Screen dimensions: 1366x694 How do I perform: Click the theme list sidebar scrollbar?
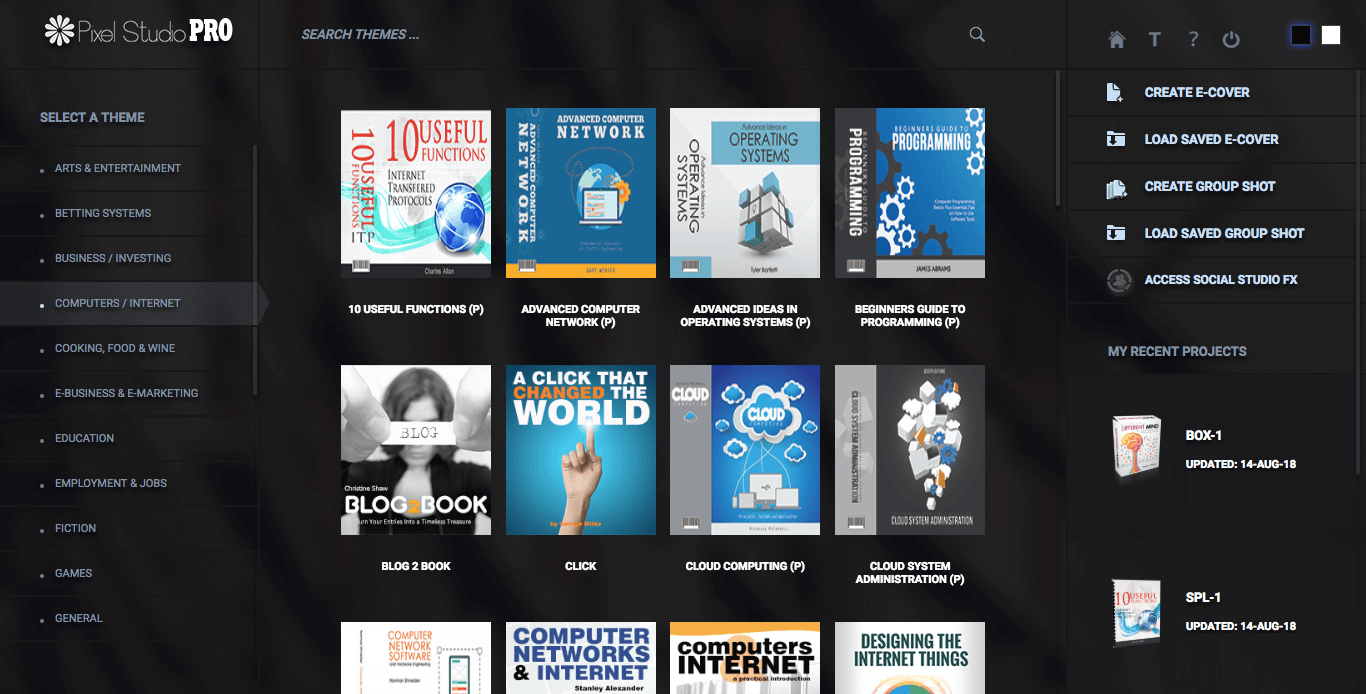[x=255, y=270]
